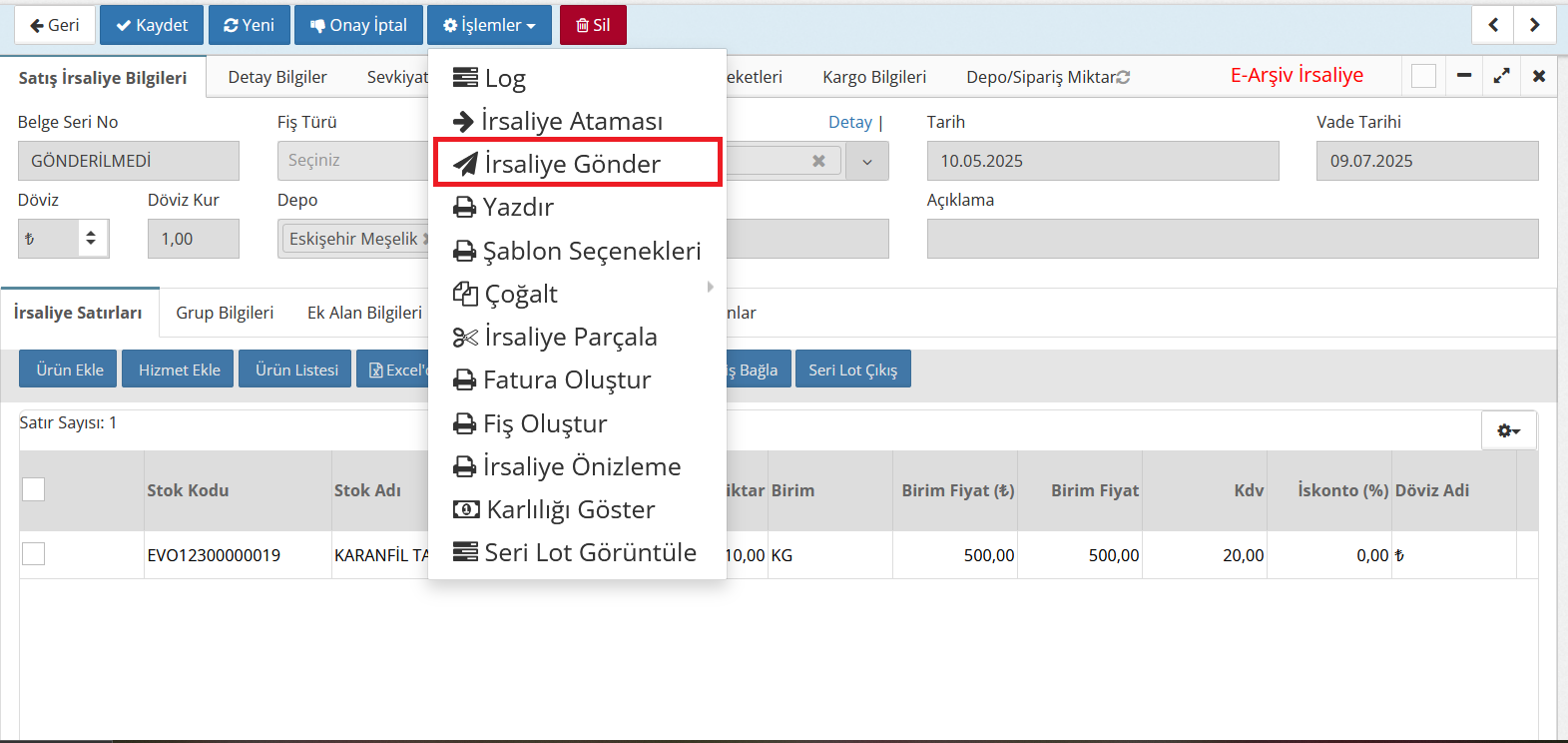Open the grid settings gear menu
Image resolution: width=1568 pixels, height=743 pixels.
coord(1508,430)
